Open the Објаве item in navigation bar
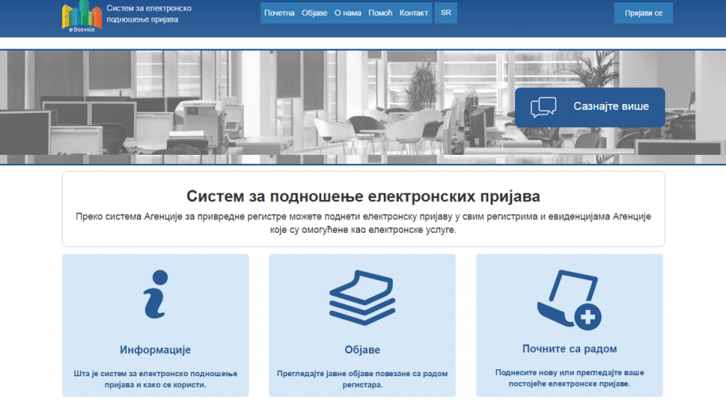 pyautogui.click(x=314, y=13)
